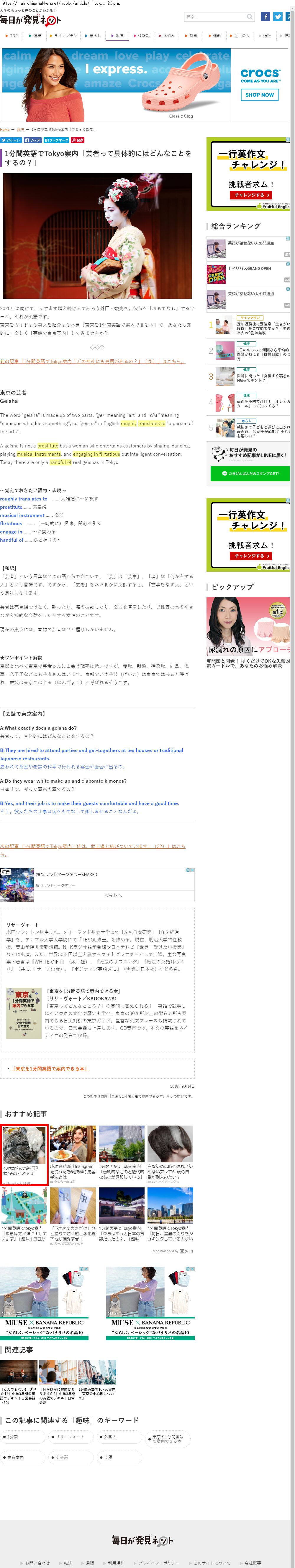This screenshot has height=1568, width=295.
Task: Select the 外国人 keyword tag
Action: click(119, 1437)
